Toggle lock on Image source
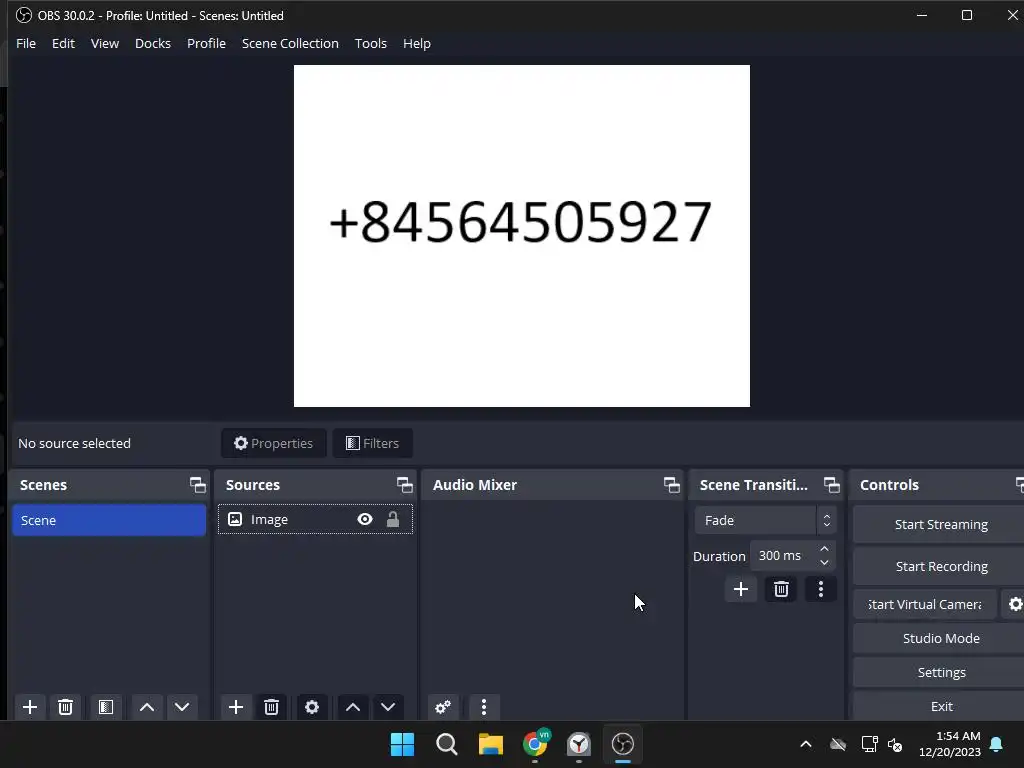The height and width of the screenshot is (768, 1024). tap(392, 519)
